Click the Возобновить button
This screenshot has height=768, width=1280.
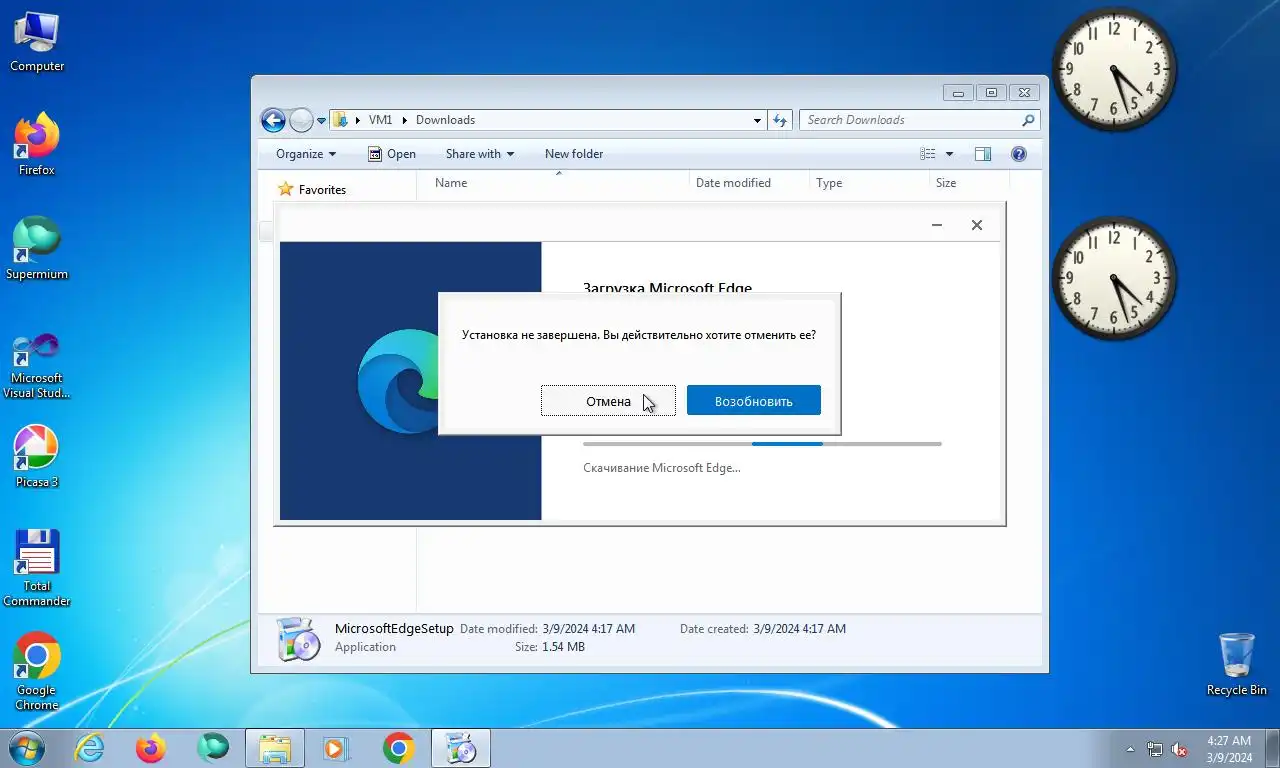point(754,401)
